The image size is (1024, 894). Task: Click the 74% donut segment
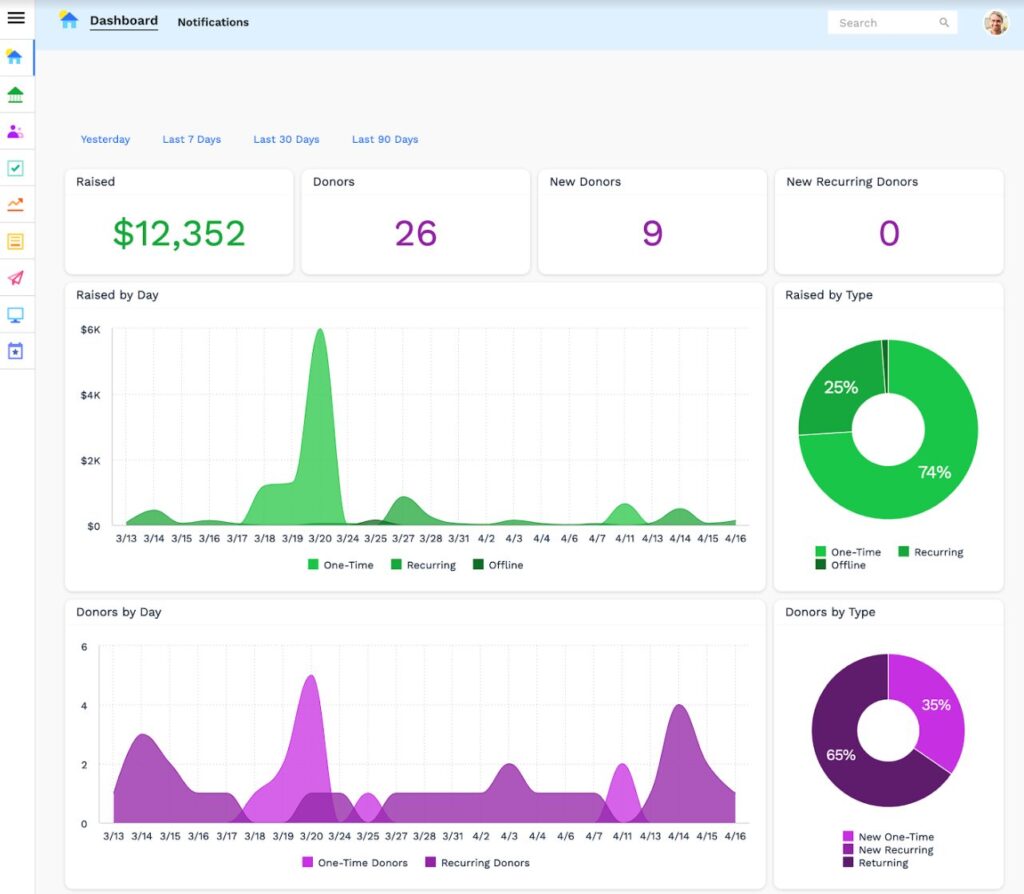coord(935,472)
